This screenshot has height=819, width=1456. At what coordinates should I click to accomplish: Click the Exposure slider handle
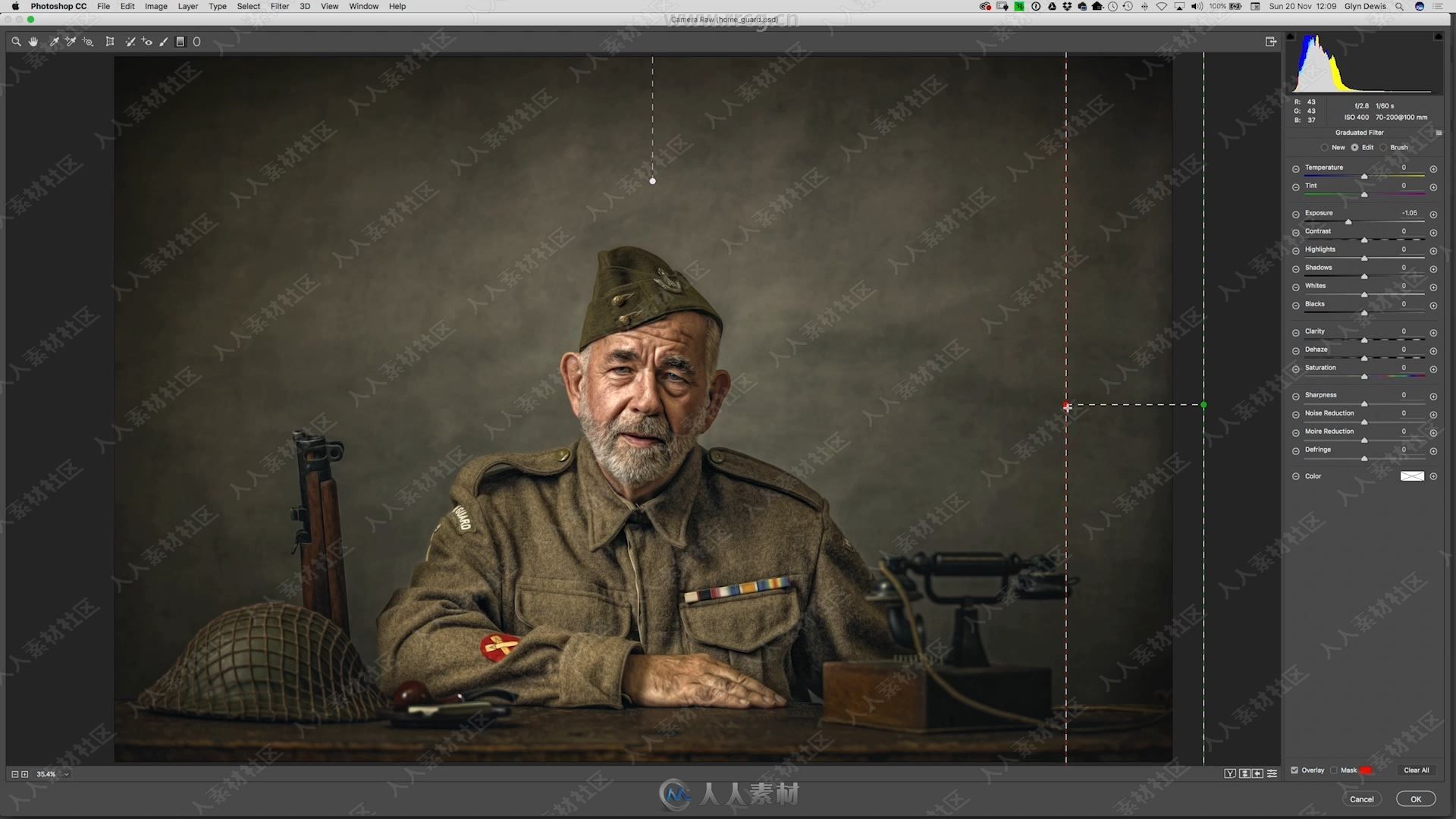point(1348,222)
